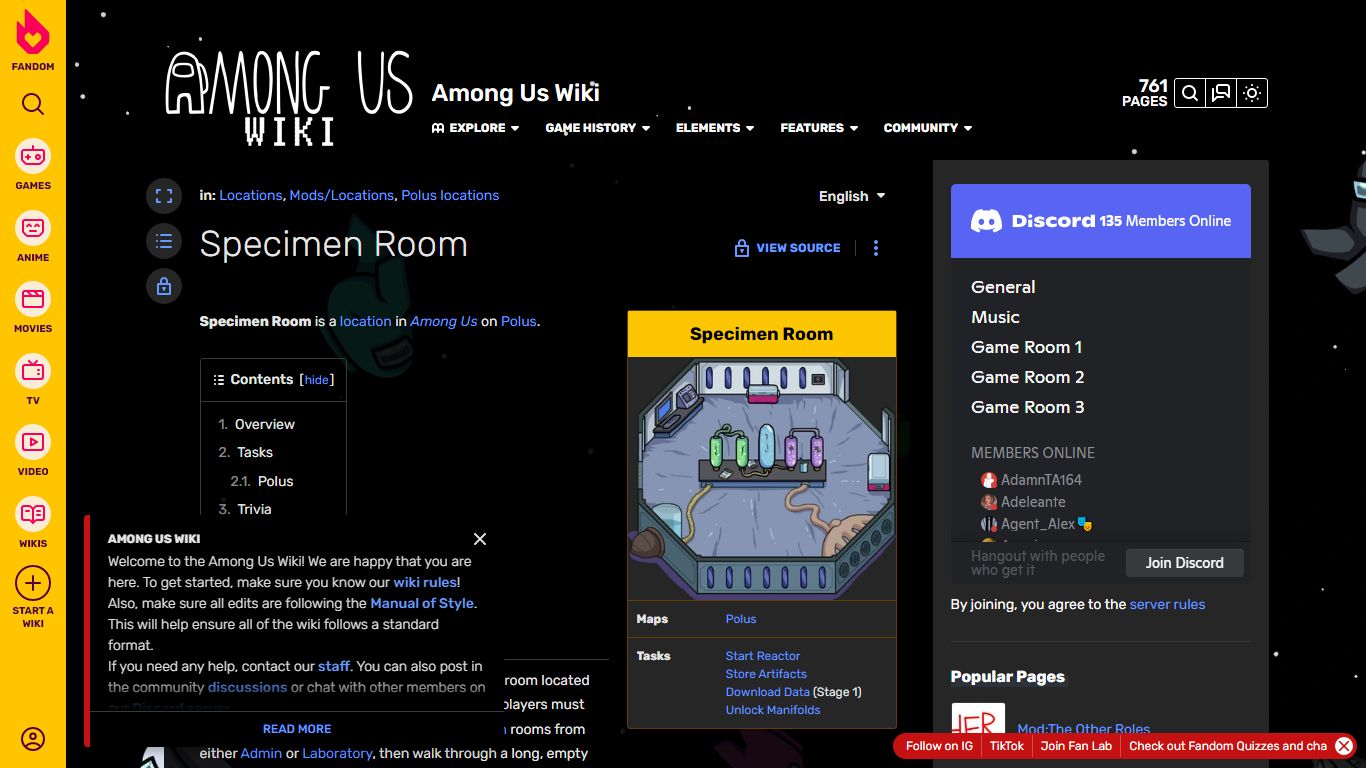Screen dimensions: 1366x768
Task: Click the Among Us Wiki logo
Action: tap(289, 99)
